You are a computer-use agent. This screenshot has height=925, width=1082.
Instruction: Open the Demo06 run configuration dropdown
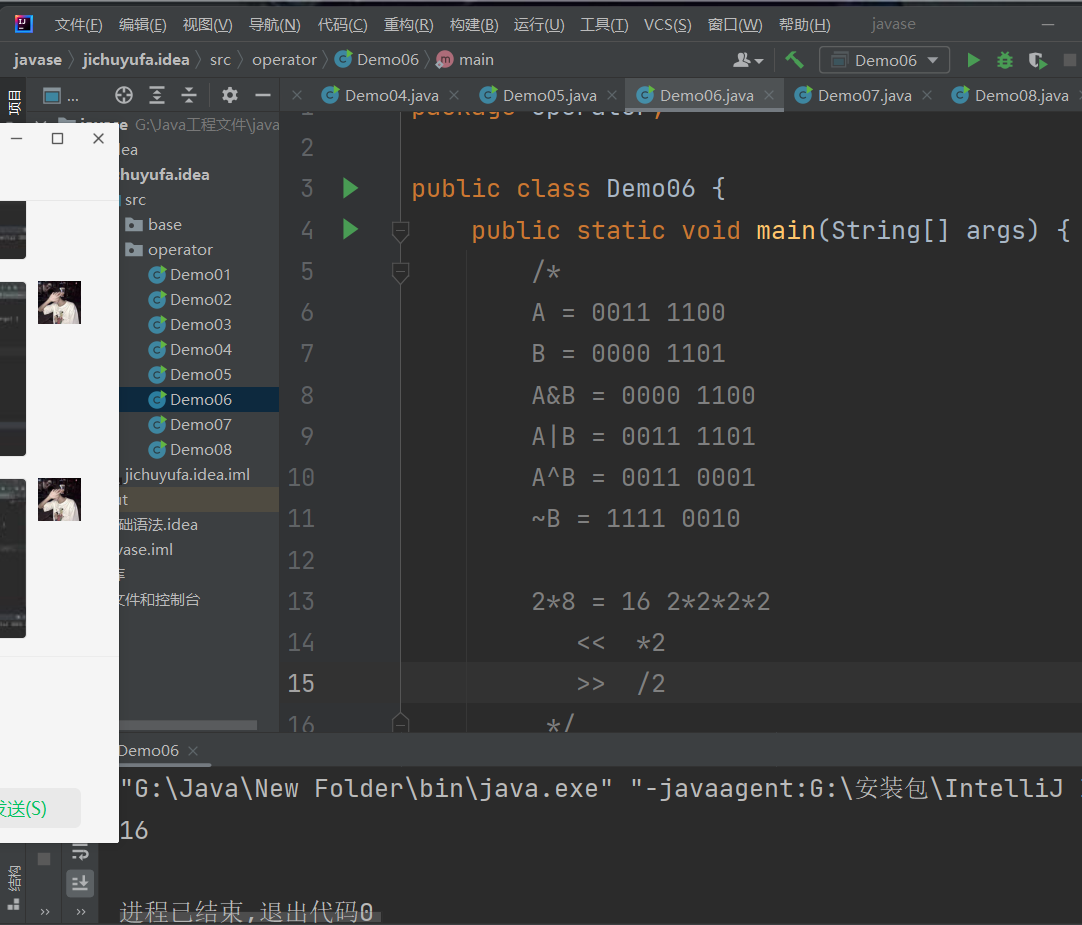(884, 60)
